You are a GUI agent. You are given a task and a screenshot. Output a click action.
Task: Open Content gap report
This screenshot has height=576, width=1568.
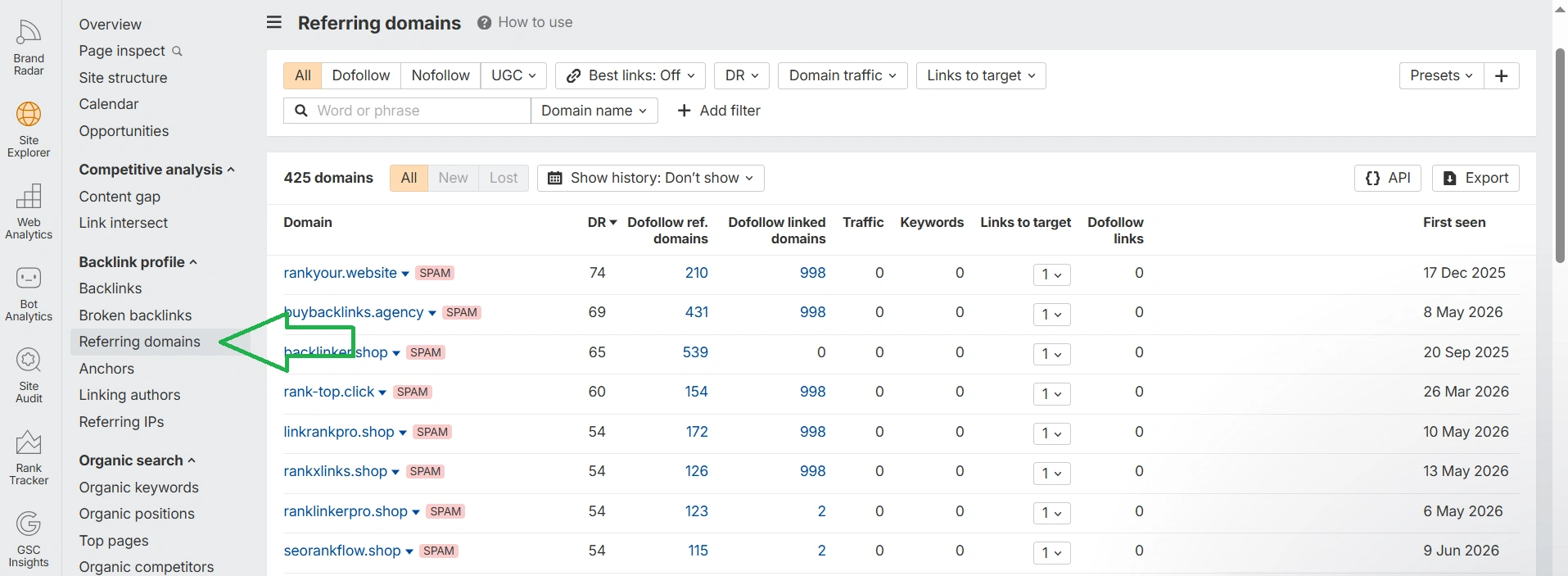click(x=120, y=197)
